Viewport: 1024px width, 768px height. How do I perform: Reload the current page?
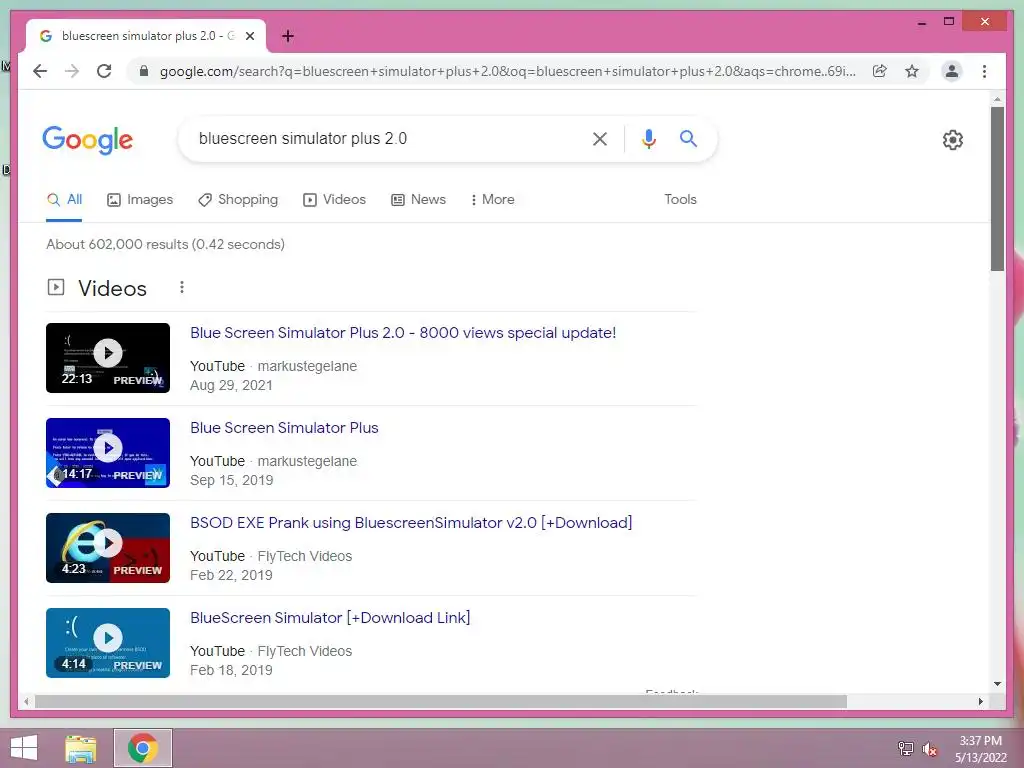coord(104,71)
